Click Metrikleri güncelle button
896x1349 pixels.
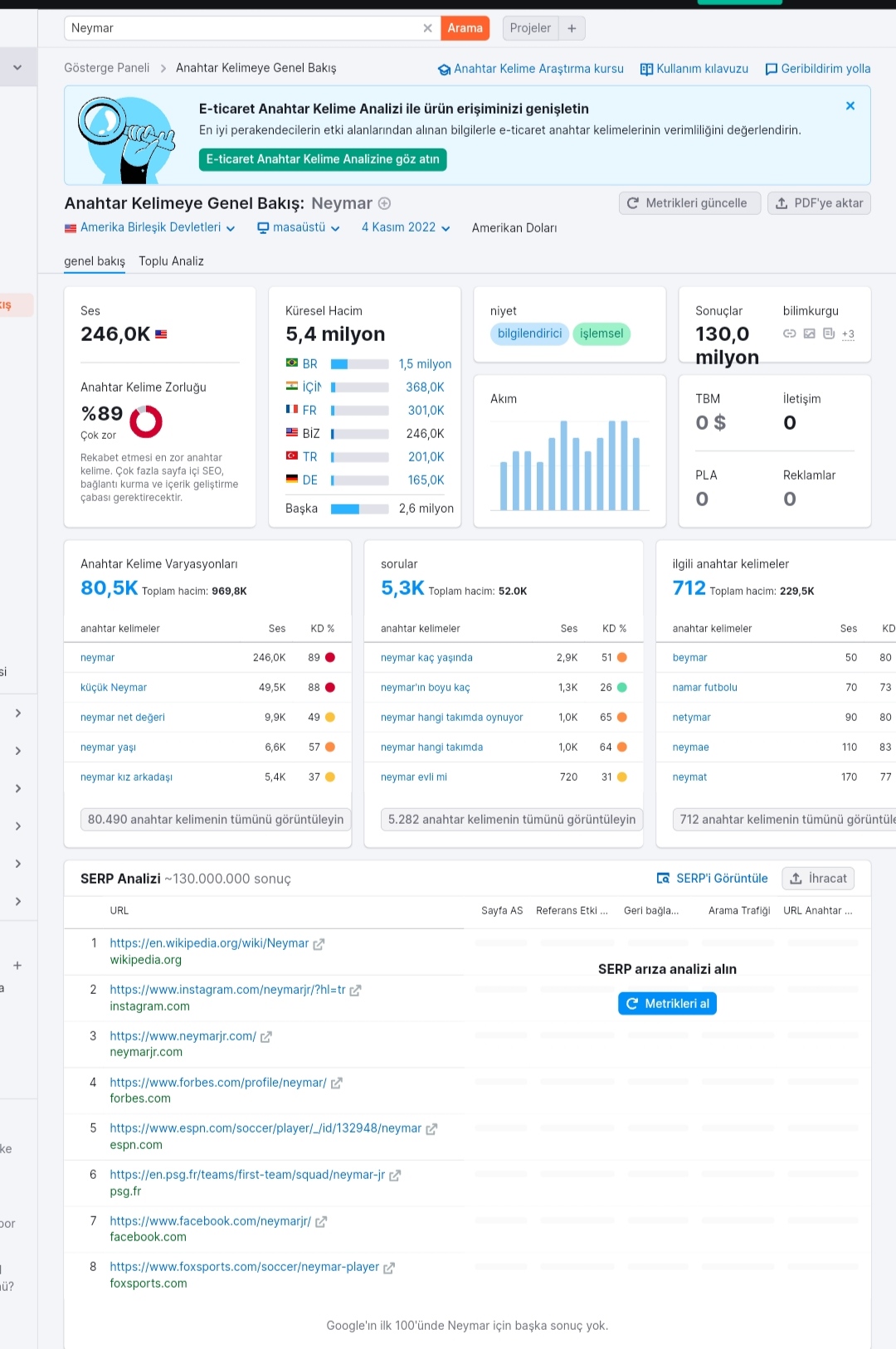(689, 203)
